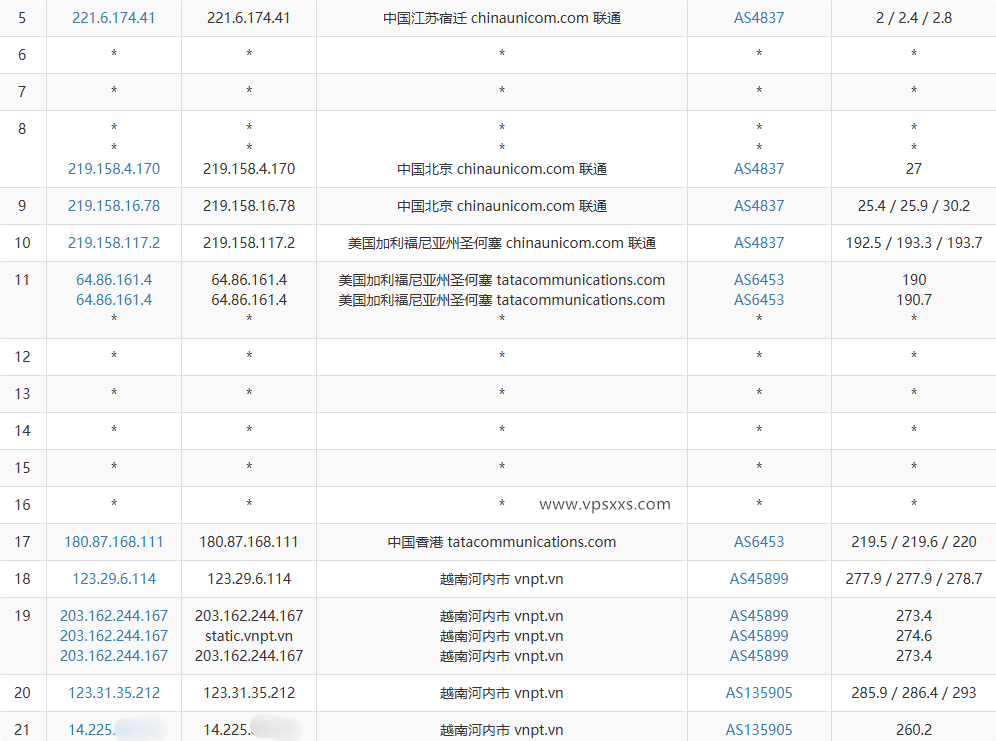Select the last 203.162.244.167 link

click(113, 656)
